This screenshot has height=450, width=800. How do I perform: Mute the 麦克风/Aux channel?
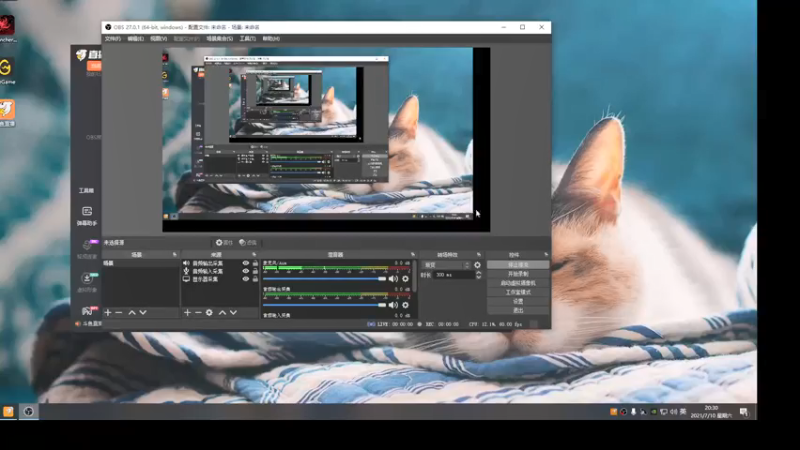coord(393,279)
